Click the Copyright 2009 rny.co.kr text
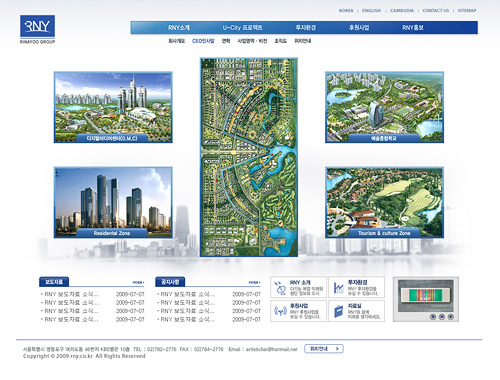 coord(84,356)
